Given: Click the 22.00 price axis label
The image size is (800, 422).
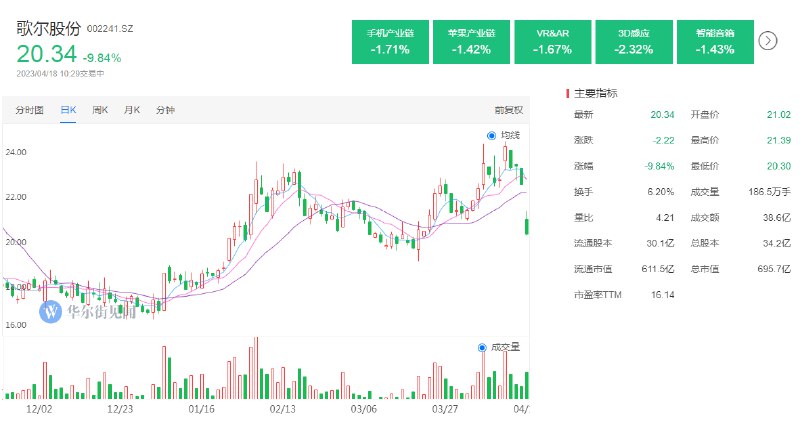Looking at the screenshot, I should (x=16, y=197).
